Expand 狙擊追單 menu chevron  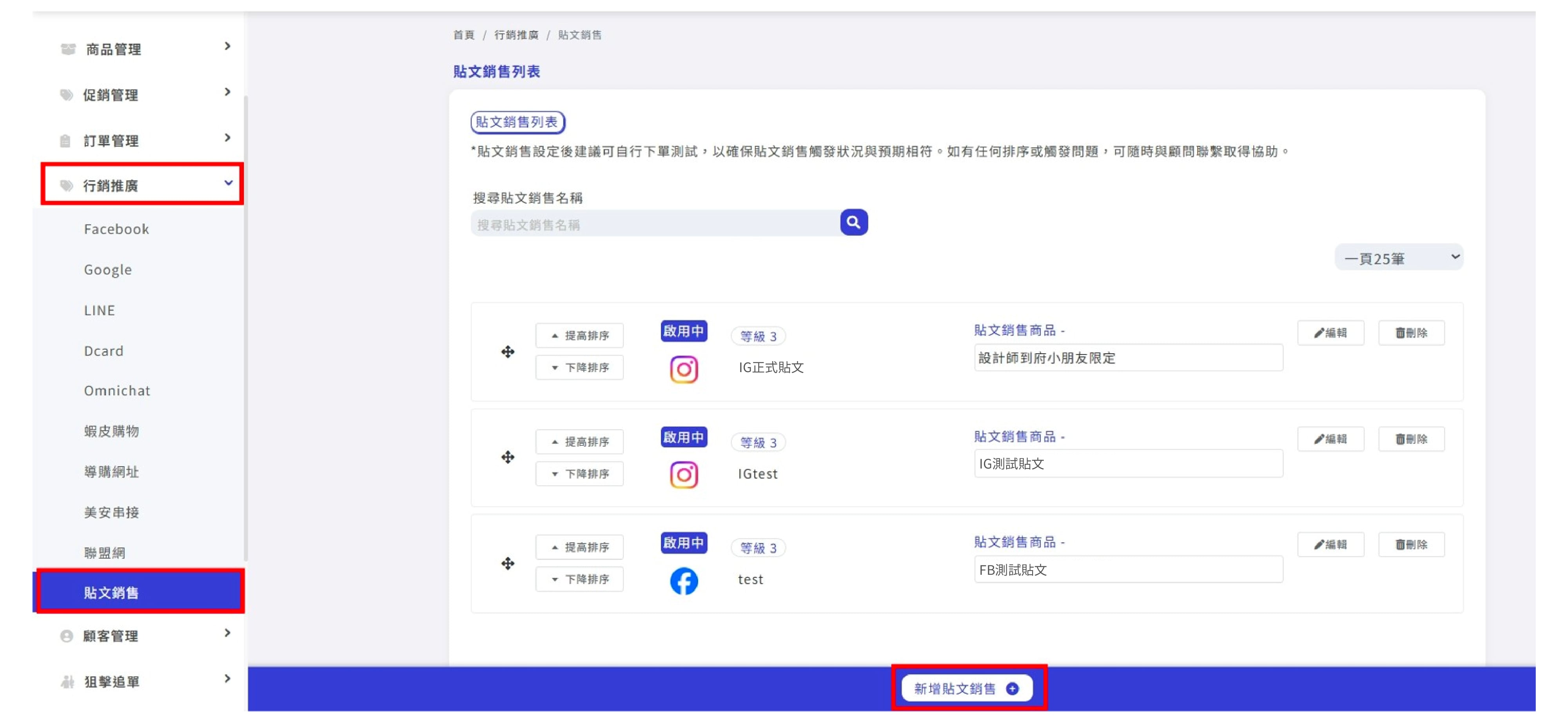coord(228,679)
